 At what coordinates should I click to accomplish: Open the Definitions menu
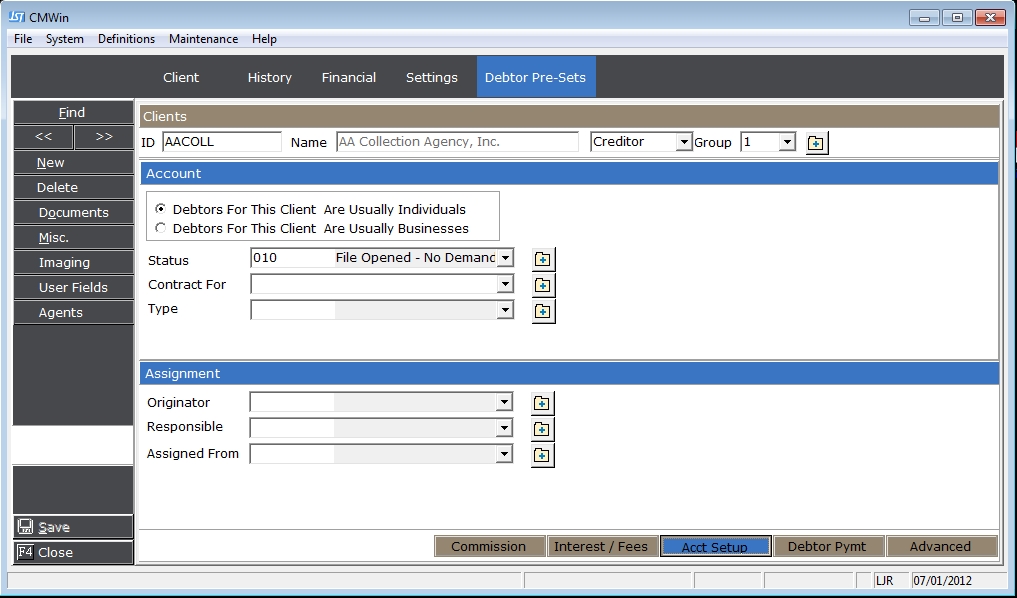pyautogui.click(x=126, y=39)
